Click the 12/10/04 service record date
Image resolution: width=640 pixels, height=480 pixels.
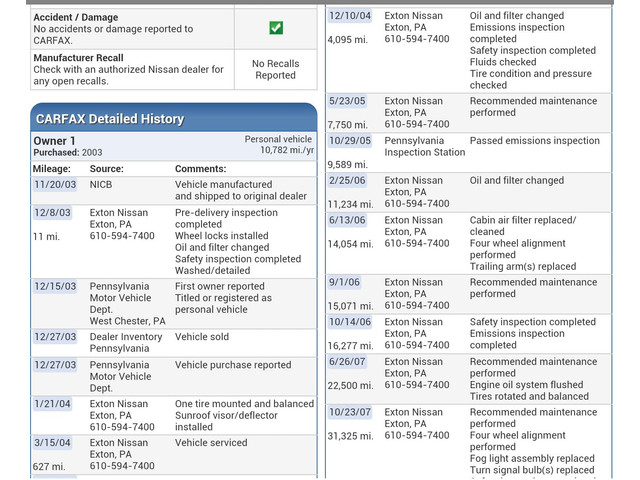[350, 16]
